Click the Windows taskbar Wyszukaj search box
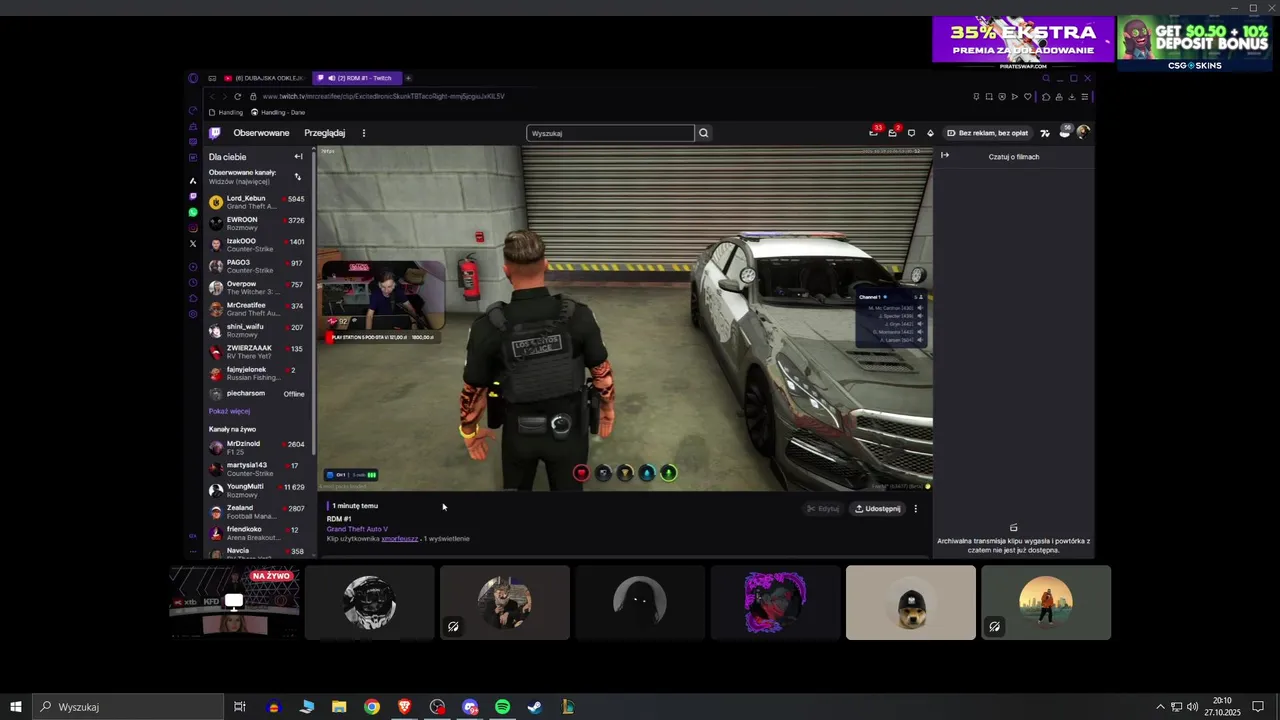 (128, 707)
